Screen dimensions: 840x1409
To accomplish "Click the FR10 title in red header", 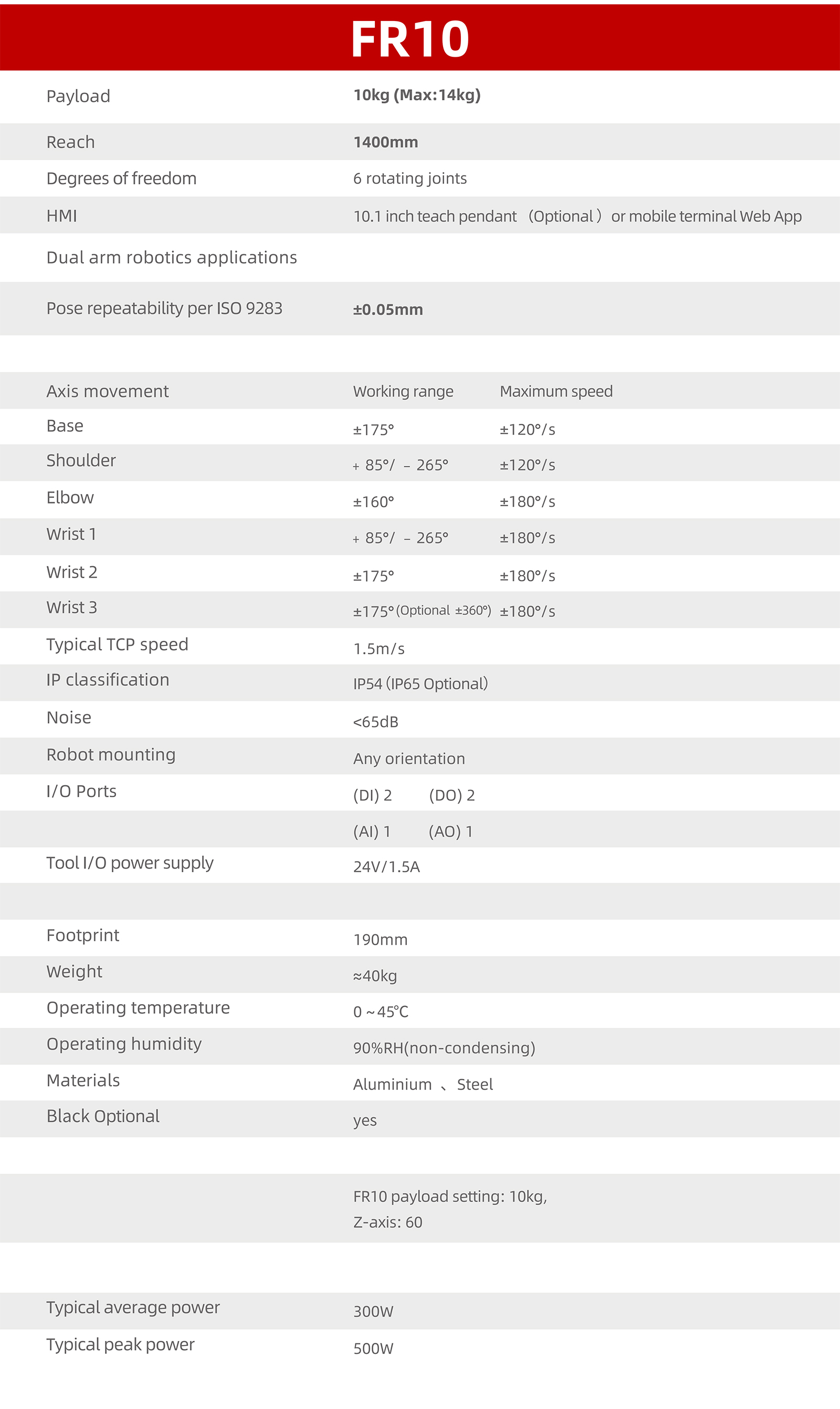I will coord(410,38).
